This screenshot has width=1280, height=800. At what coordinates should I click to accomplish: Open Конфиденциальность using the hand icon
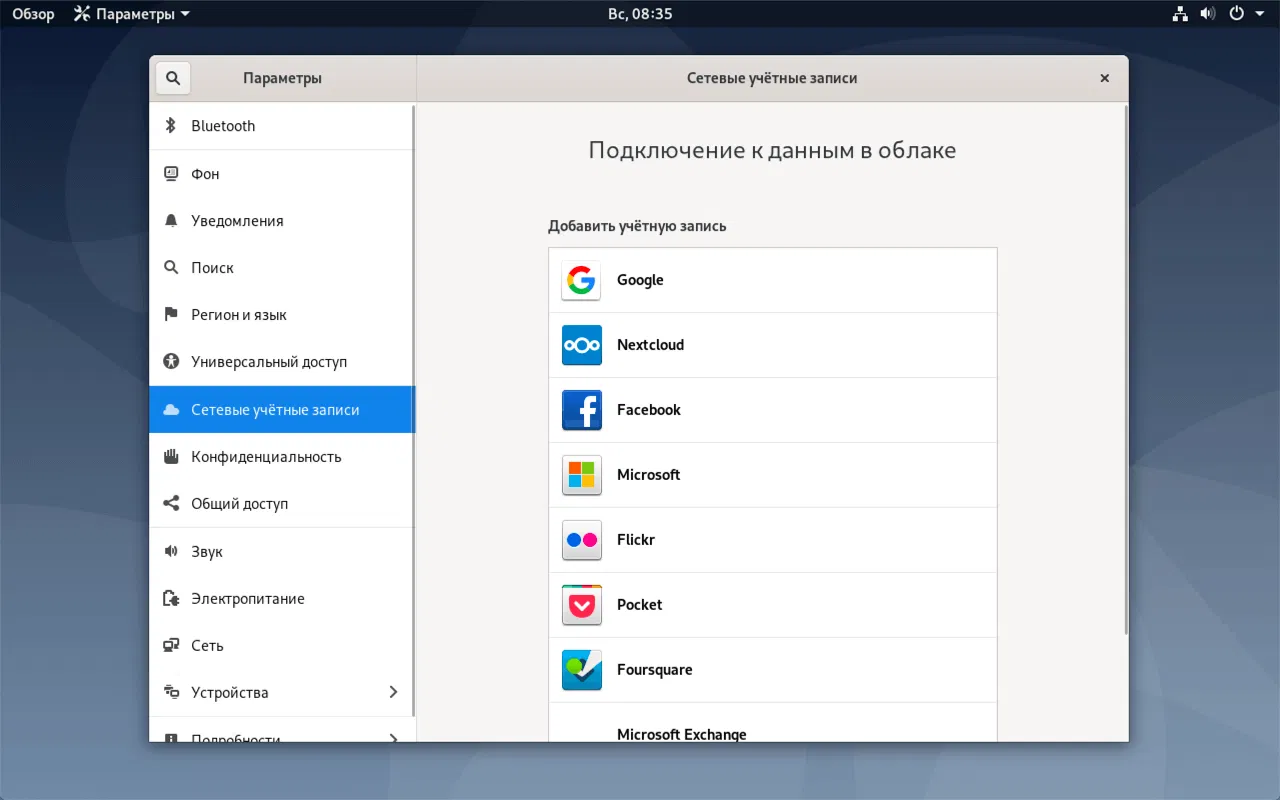(171, 456)
